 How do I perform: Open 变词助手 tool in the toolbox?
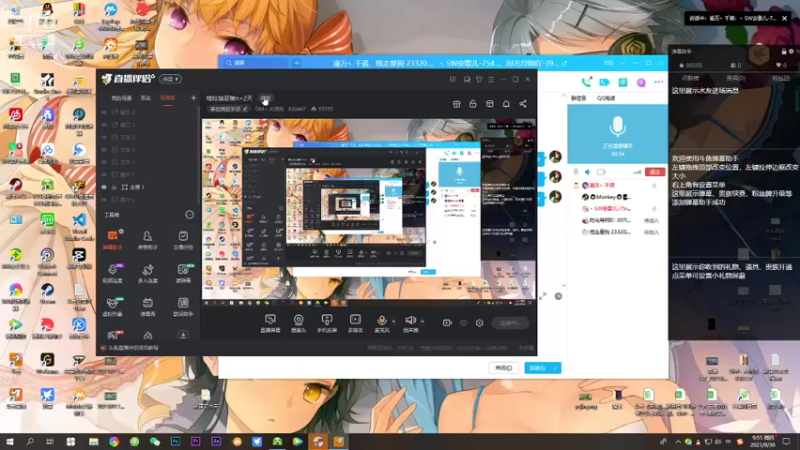click(x=183, y=307)
